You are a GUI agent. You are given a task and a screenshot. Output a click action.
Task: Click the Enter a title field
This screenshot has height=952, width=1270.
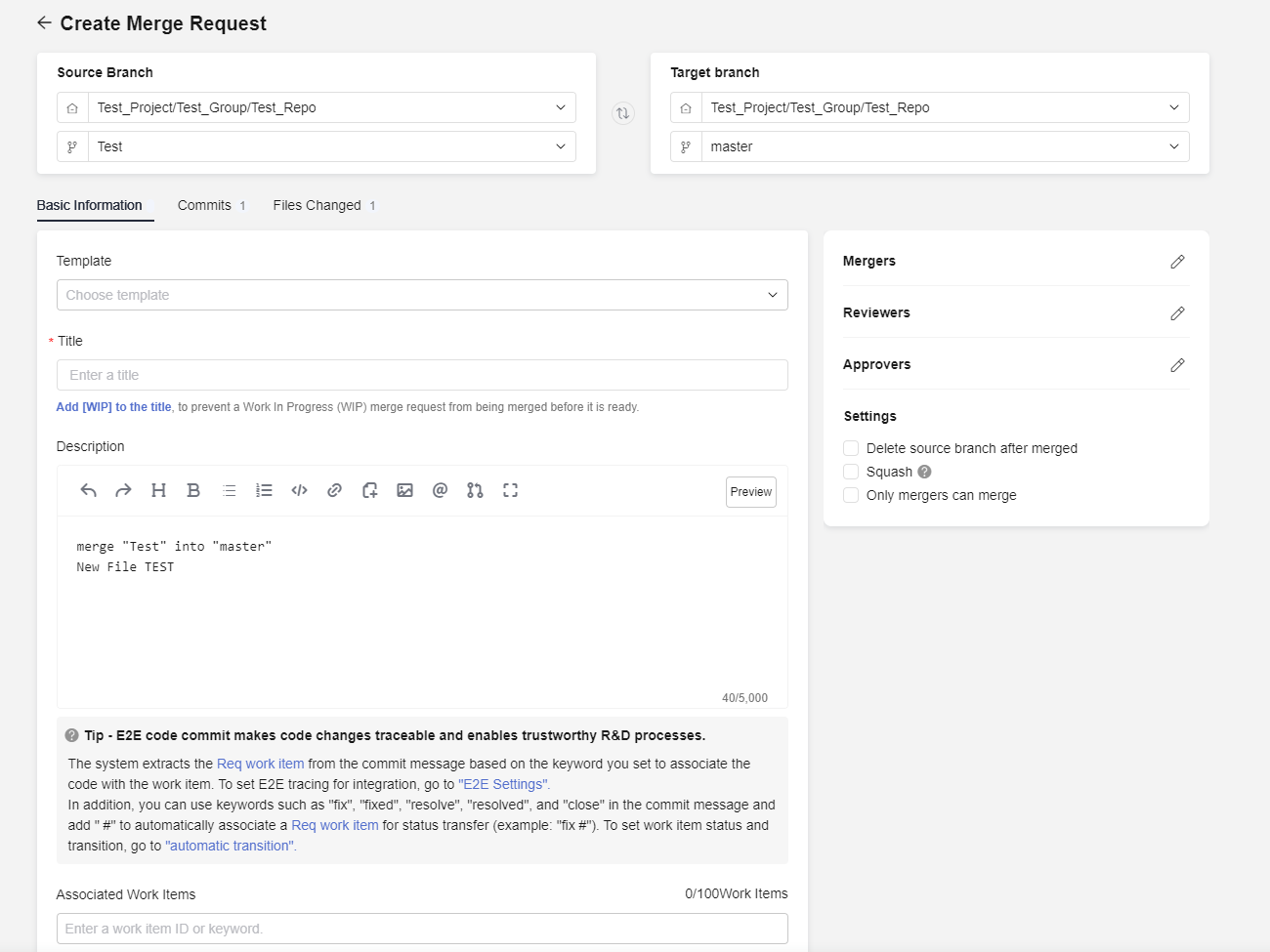pos(422,375)
